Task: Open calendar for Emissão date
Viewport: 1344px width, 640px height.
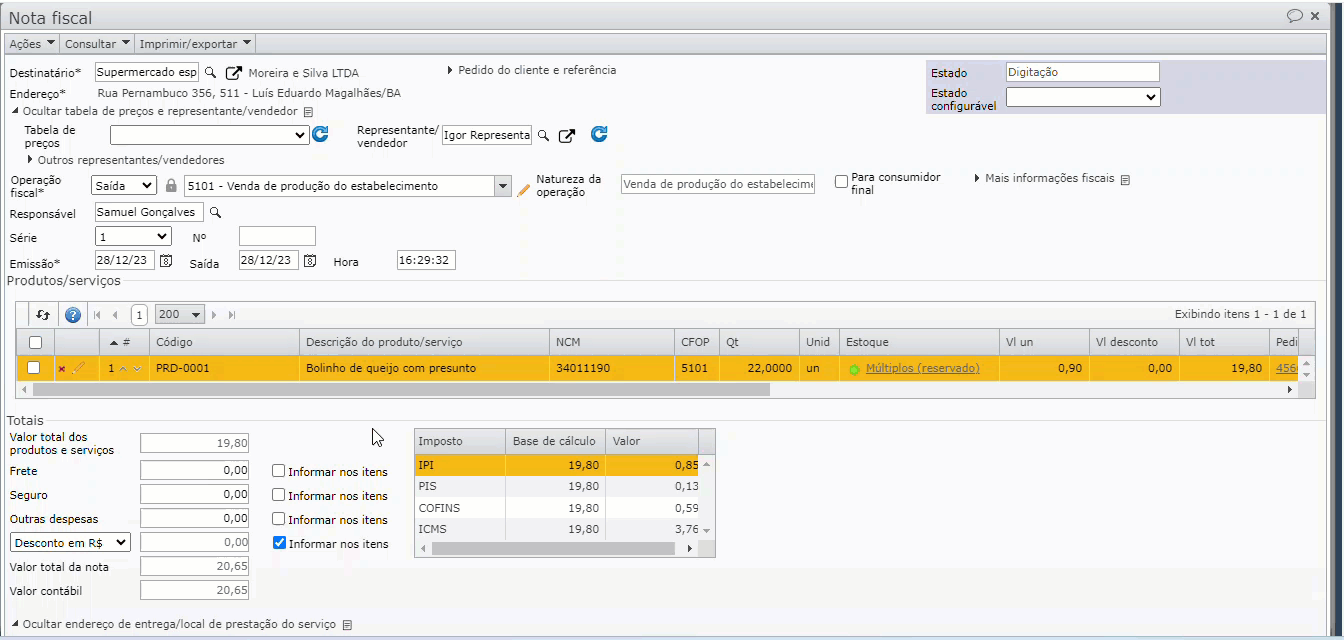Action: (167, 260)
